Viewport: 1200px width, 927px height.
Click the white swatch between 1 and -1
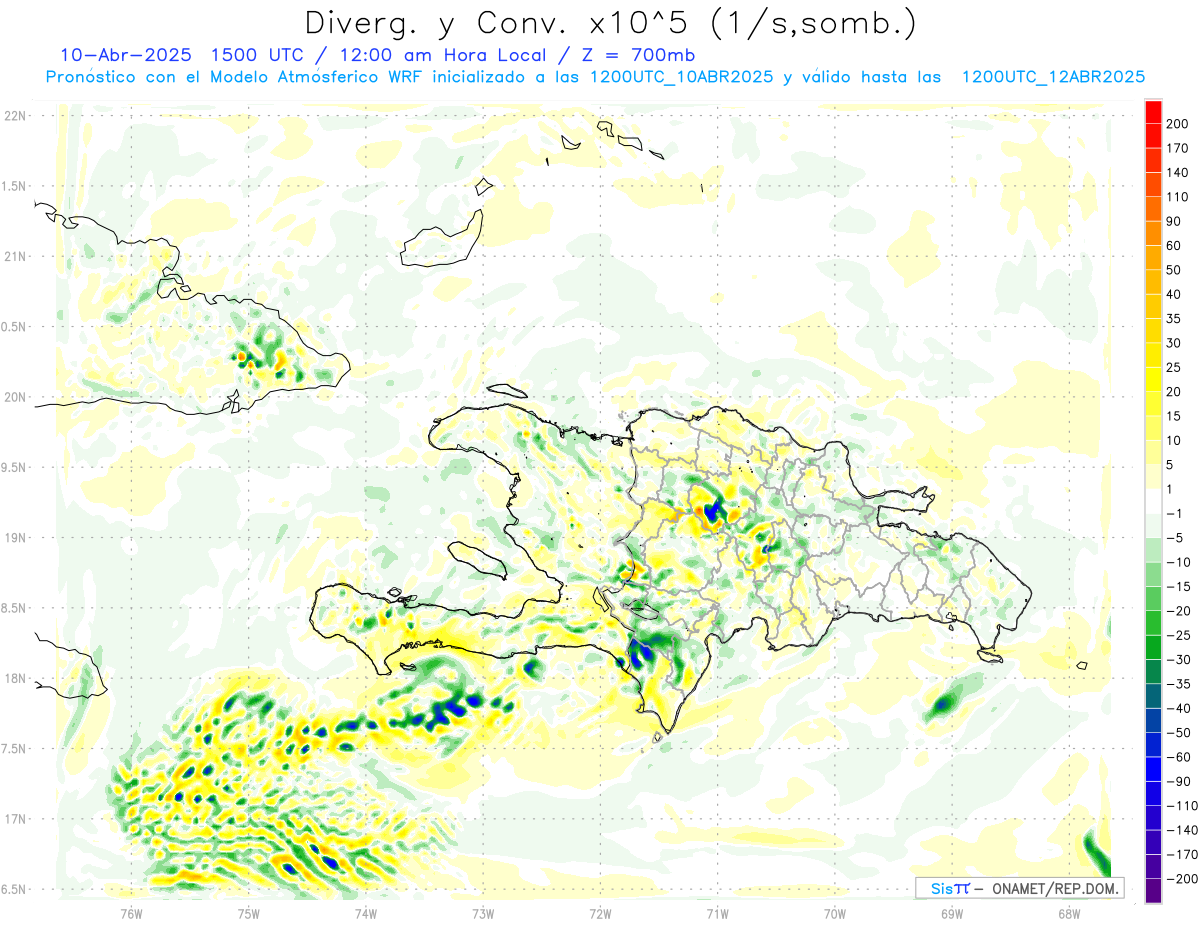click(x=1154, y=502)
